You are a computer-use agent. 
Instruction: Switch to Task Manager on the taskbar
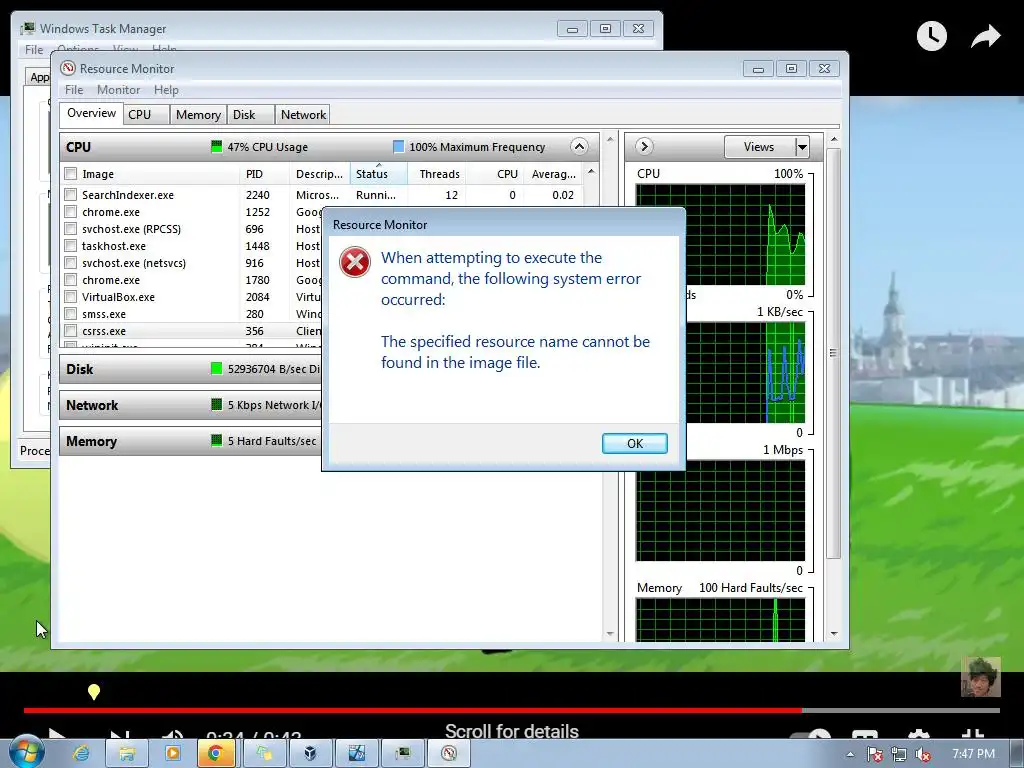click(x=402, y=754)
